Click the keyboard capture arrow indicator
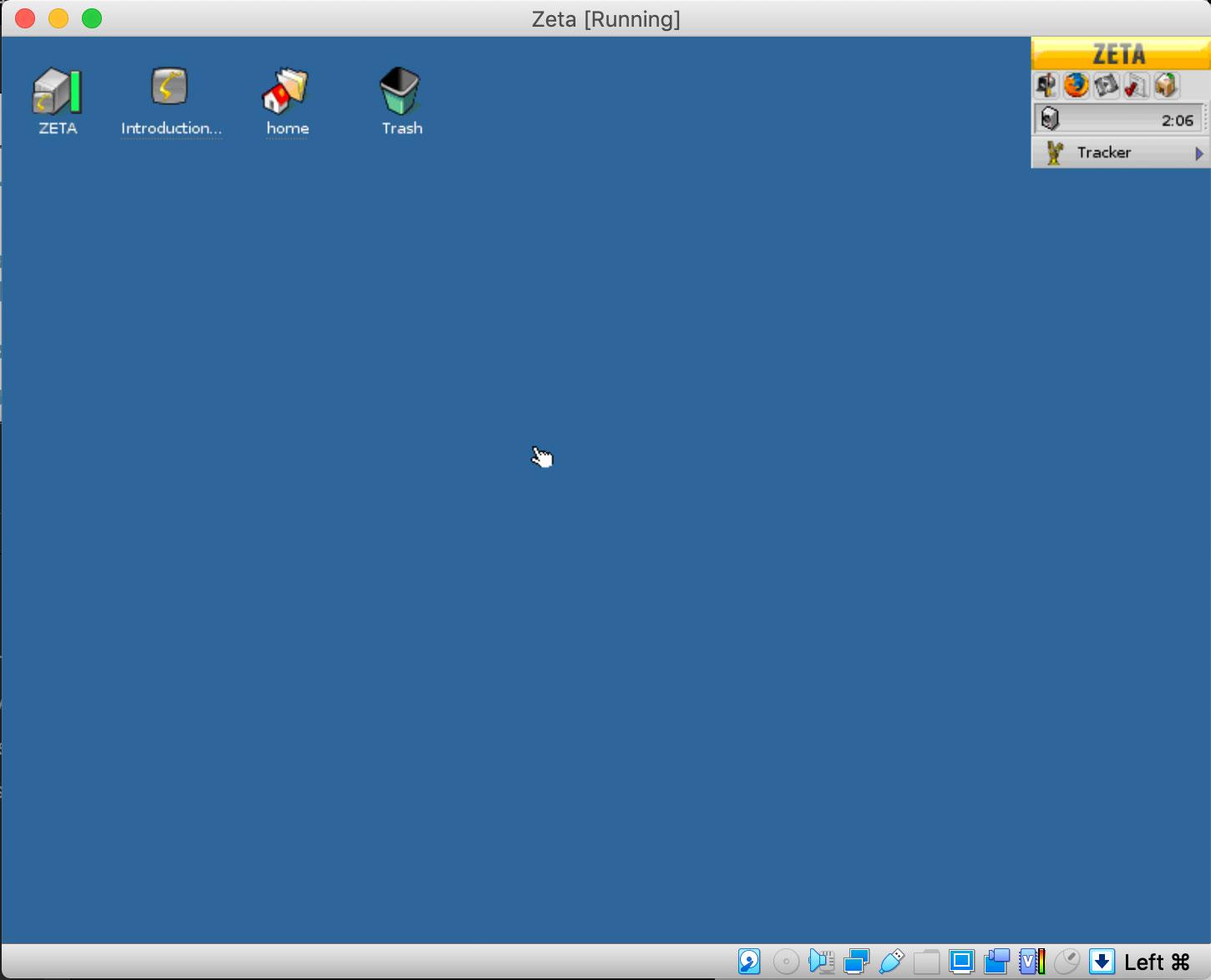 [x=1102, y=962]
